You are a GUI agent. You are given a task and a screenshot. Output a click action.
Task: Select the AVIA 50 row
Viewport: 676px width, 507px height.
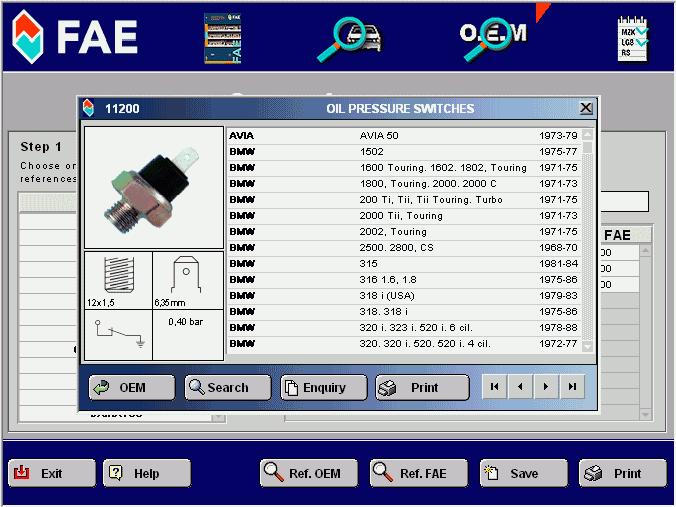[404, 136]
